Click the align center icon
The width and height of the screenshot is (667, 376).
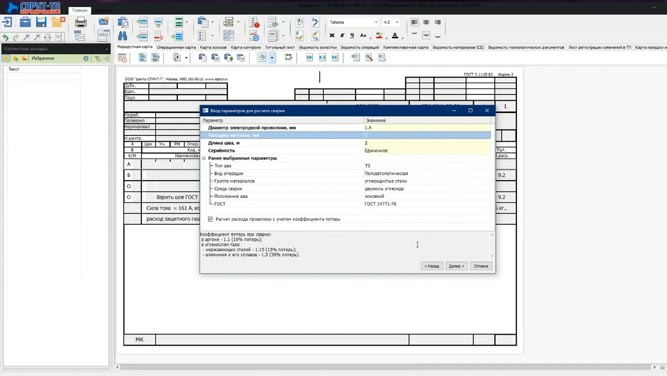click(x=426, y=22)
